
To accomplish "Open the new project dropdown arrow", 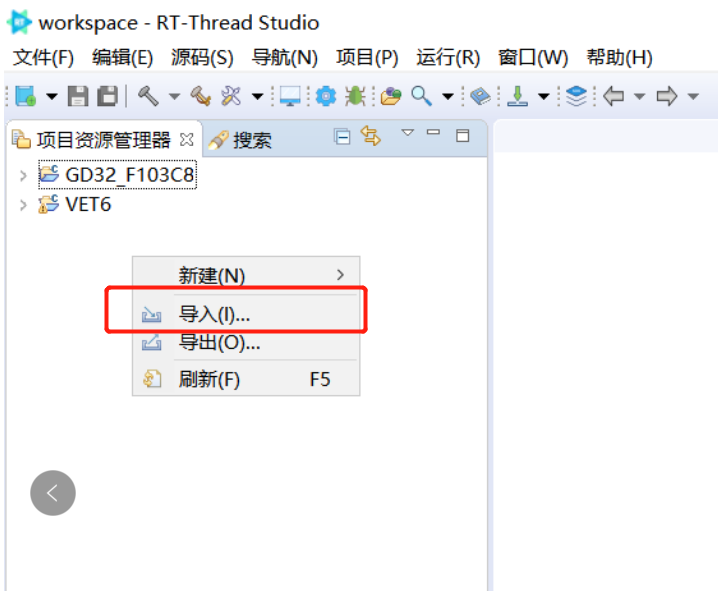I will click(x=52, y=96).
